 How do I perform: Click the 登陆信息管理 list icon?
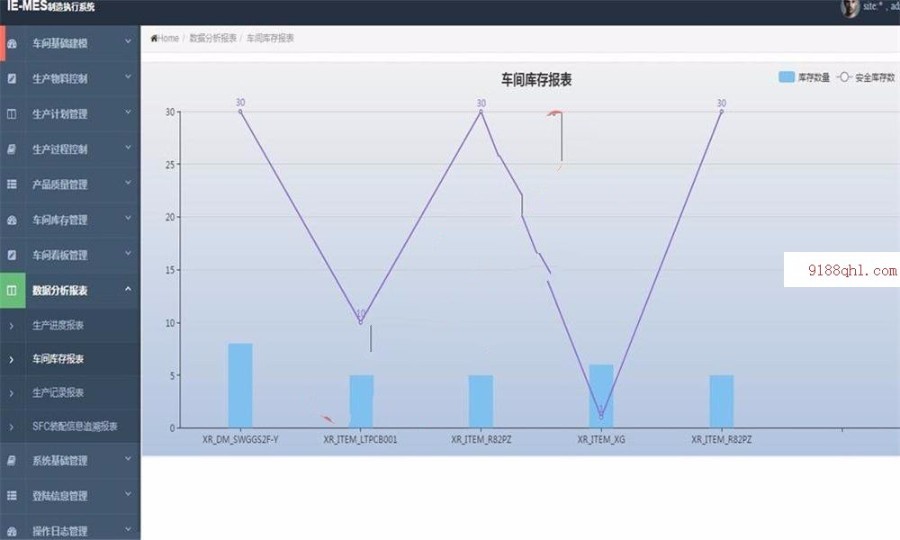(11, 495)
